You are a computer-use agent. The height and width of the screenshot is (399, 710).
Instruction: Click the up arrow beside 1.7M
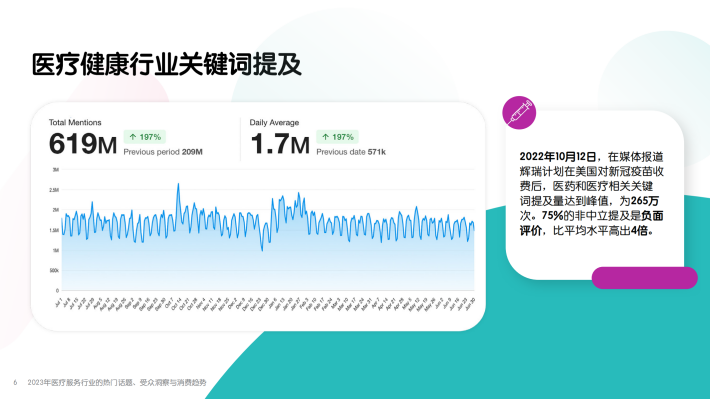[x=325, y=137]
